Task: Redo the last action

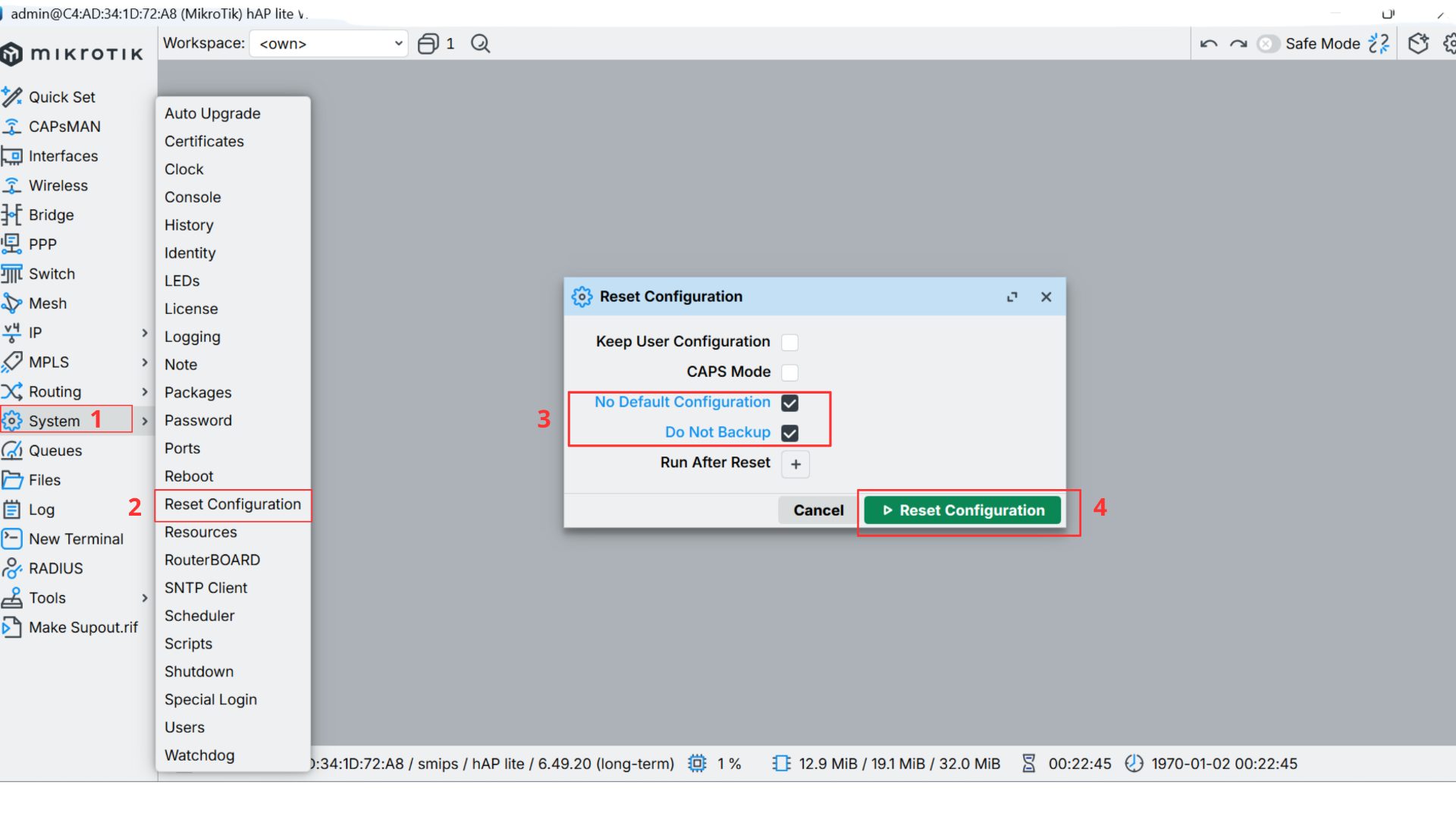Action: [x=1238, y=44]
